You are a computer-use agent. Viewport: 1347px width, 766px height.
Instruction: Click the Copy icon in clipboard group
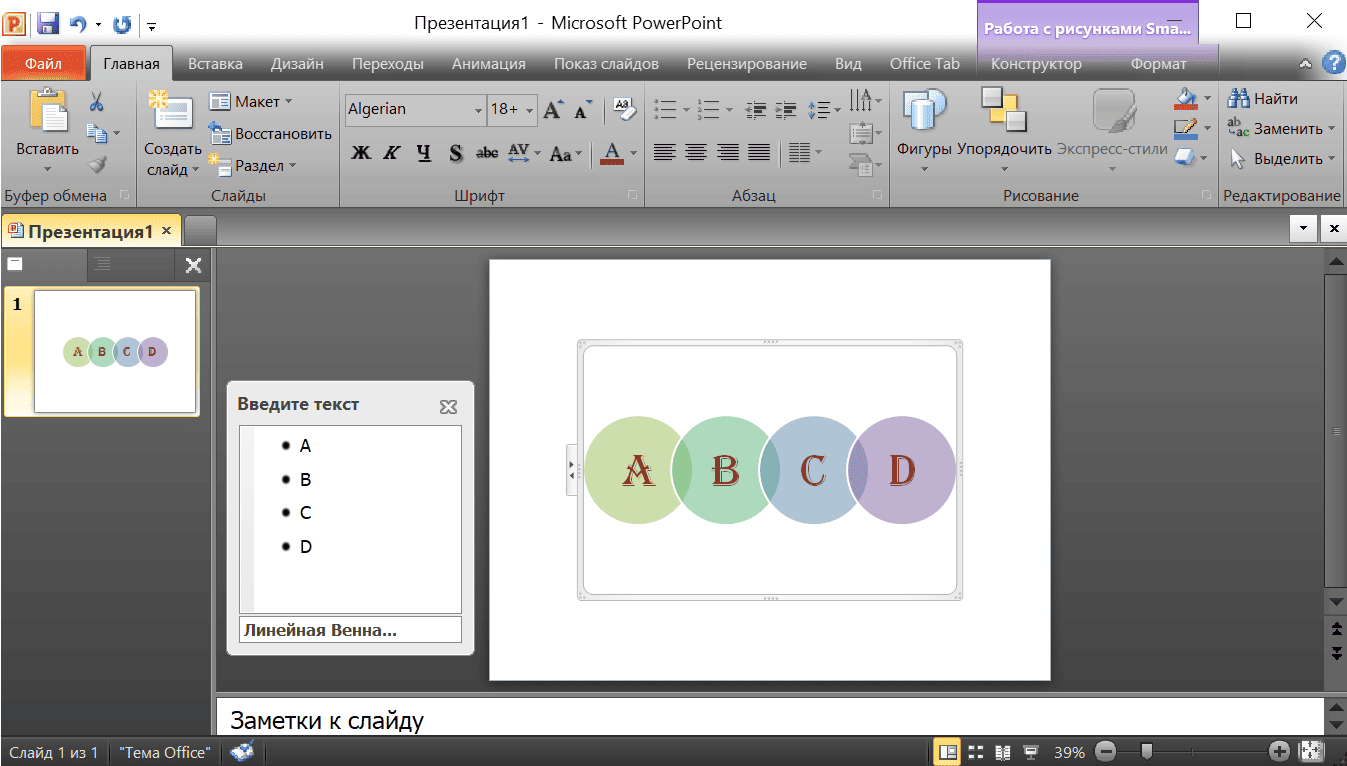click(x=97, y=132)
